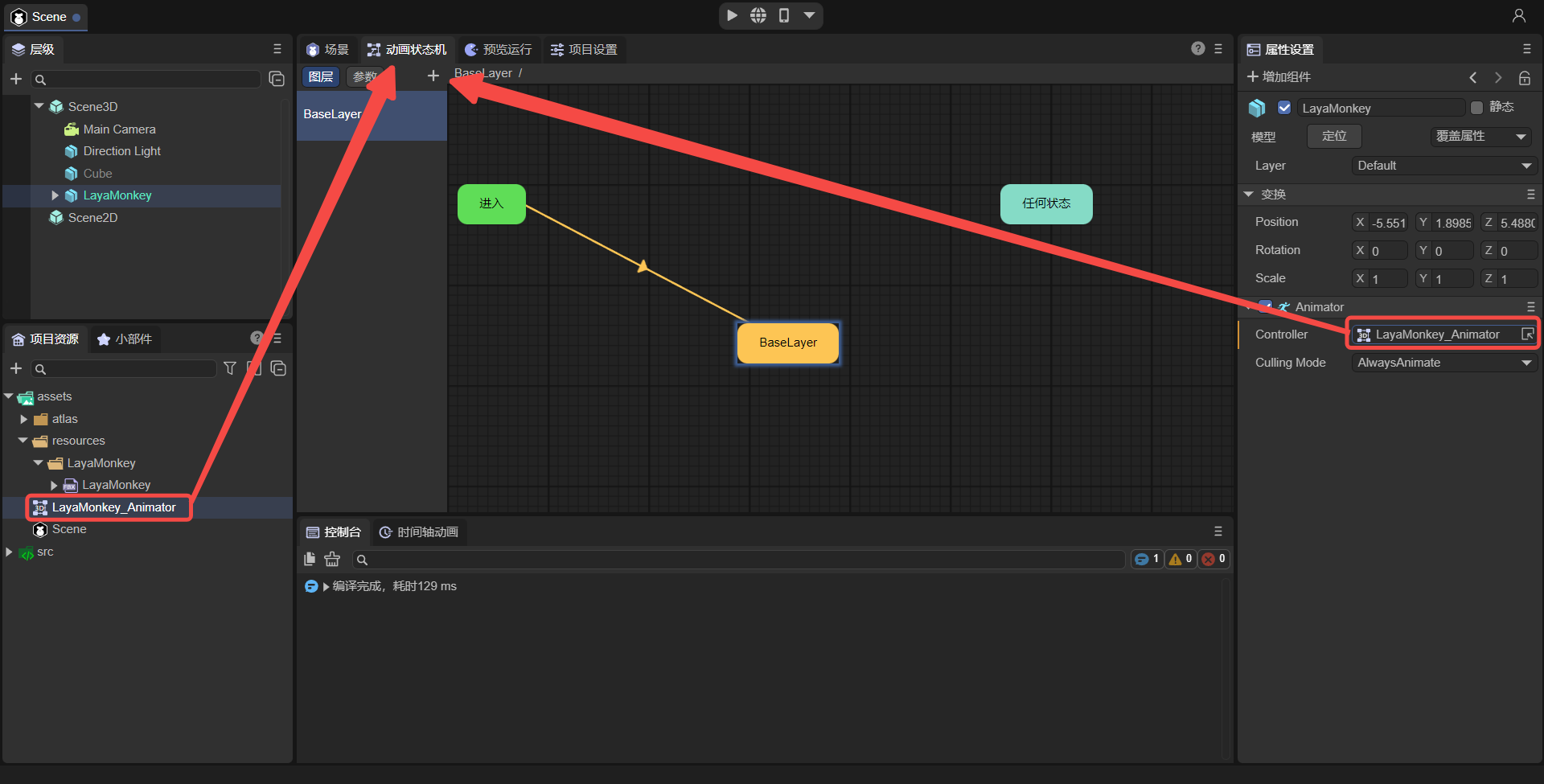Toggle the Animator component checkbox
The width and height of the screenshot is (1544, 784).
pyautogui.click(x=1266, y=306)
